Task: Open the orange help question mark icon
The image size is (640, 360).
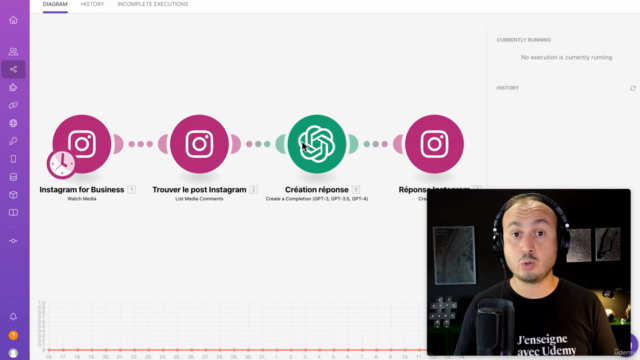Action: [13, 335]
